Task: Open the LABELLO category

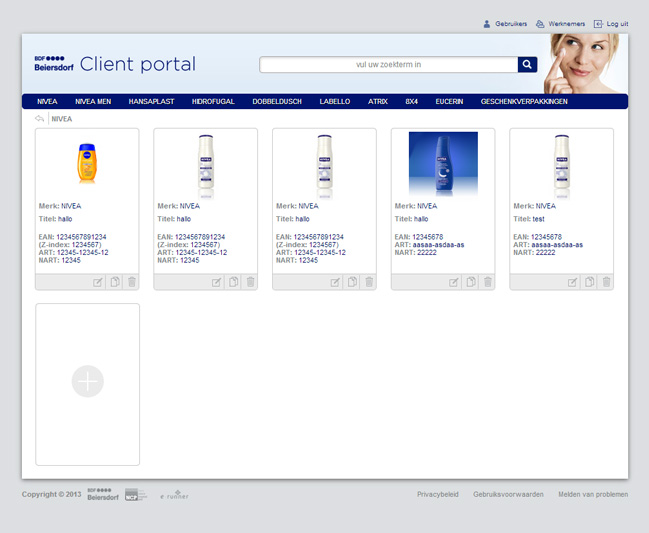Action: click(x=335, y=101)
